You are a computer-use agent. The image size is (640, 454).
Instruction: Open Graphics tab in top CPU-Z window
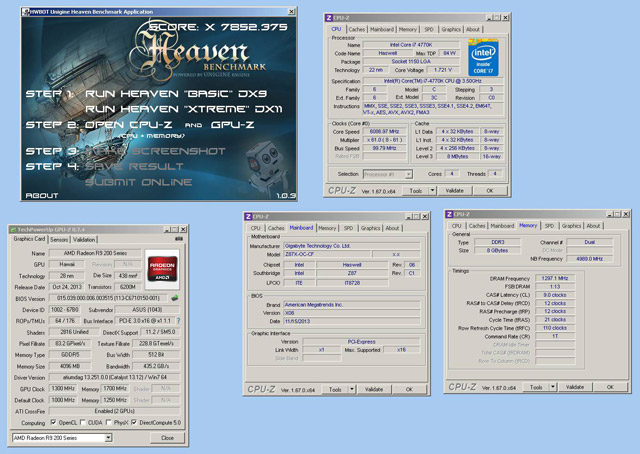pyautogui.click(x=451, y=29)
